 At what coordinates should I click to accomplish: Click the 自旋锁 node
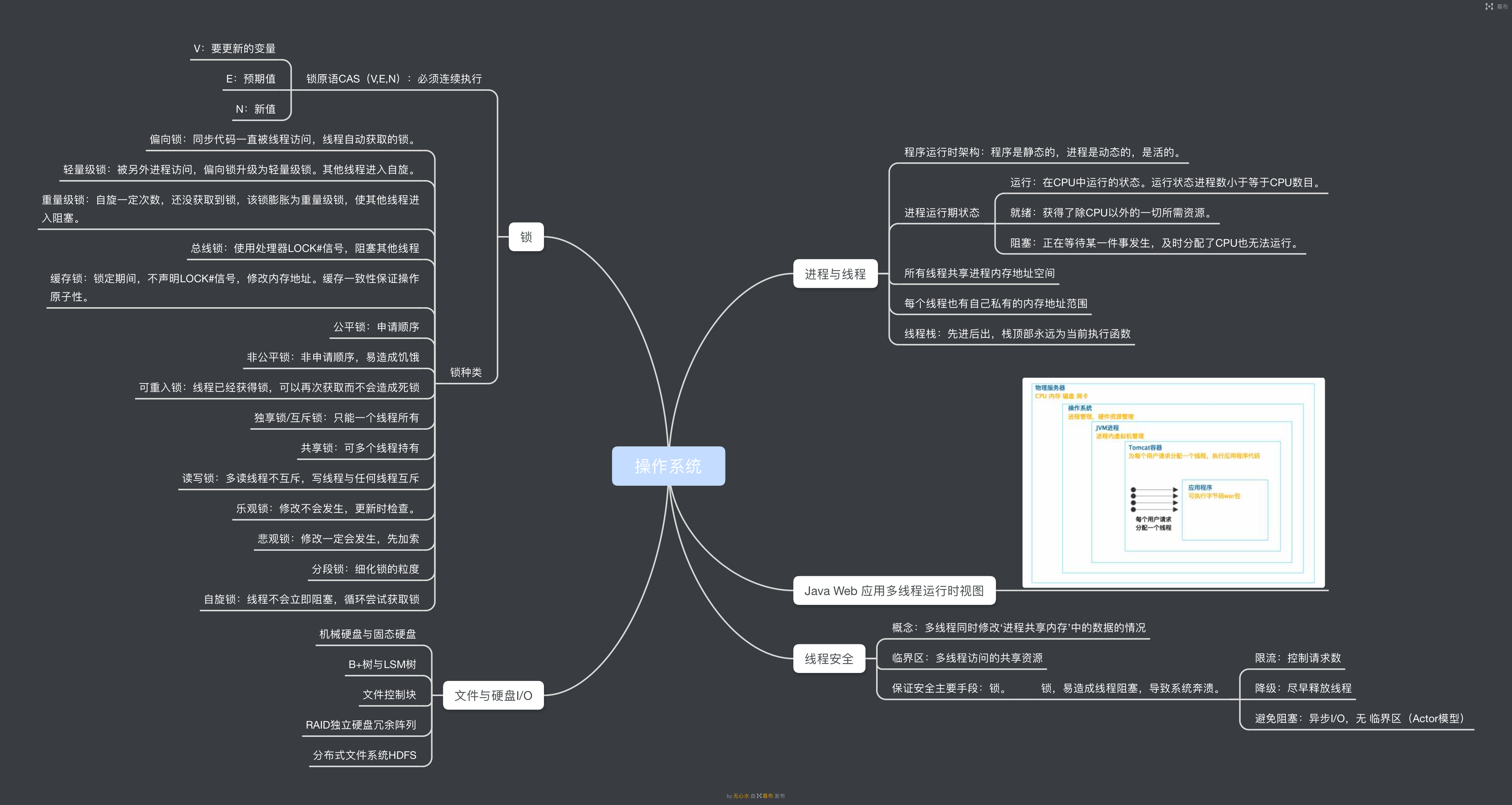tap(311, 600)
